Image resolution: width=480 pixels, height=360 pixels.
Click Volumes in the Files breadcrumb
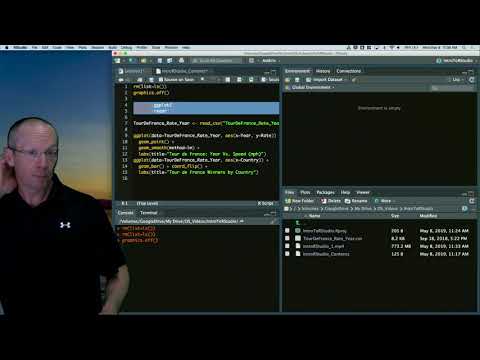pyautogui.click(x=310, y=209)
